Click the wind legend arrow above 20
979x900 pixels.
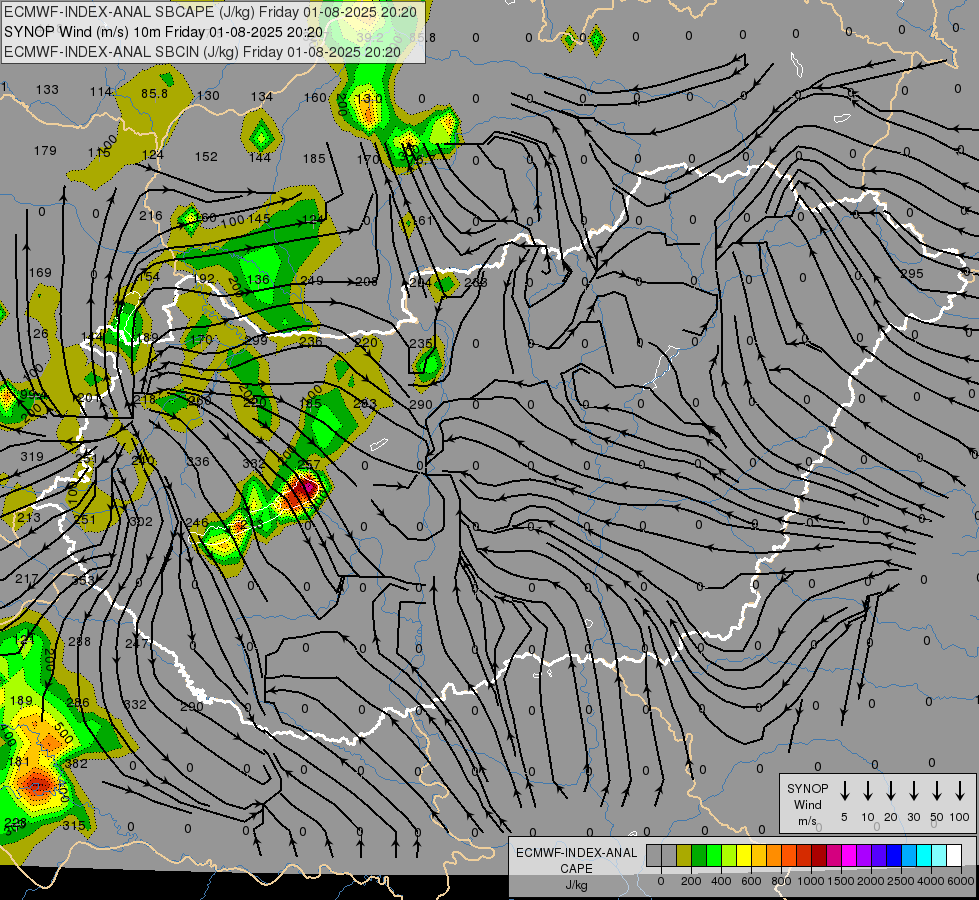click(891, 791)
